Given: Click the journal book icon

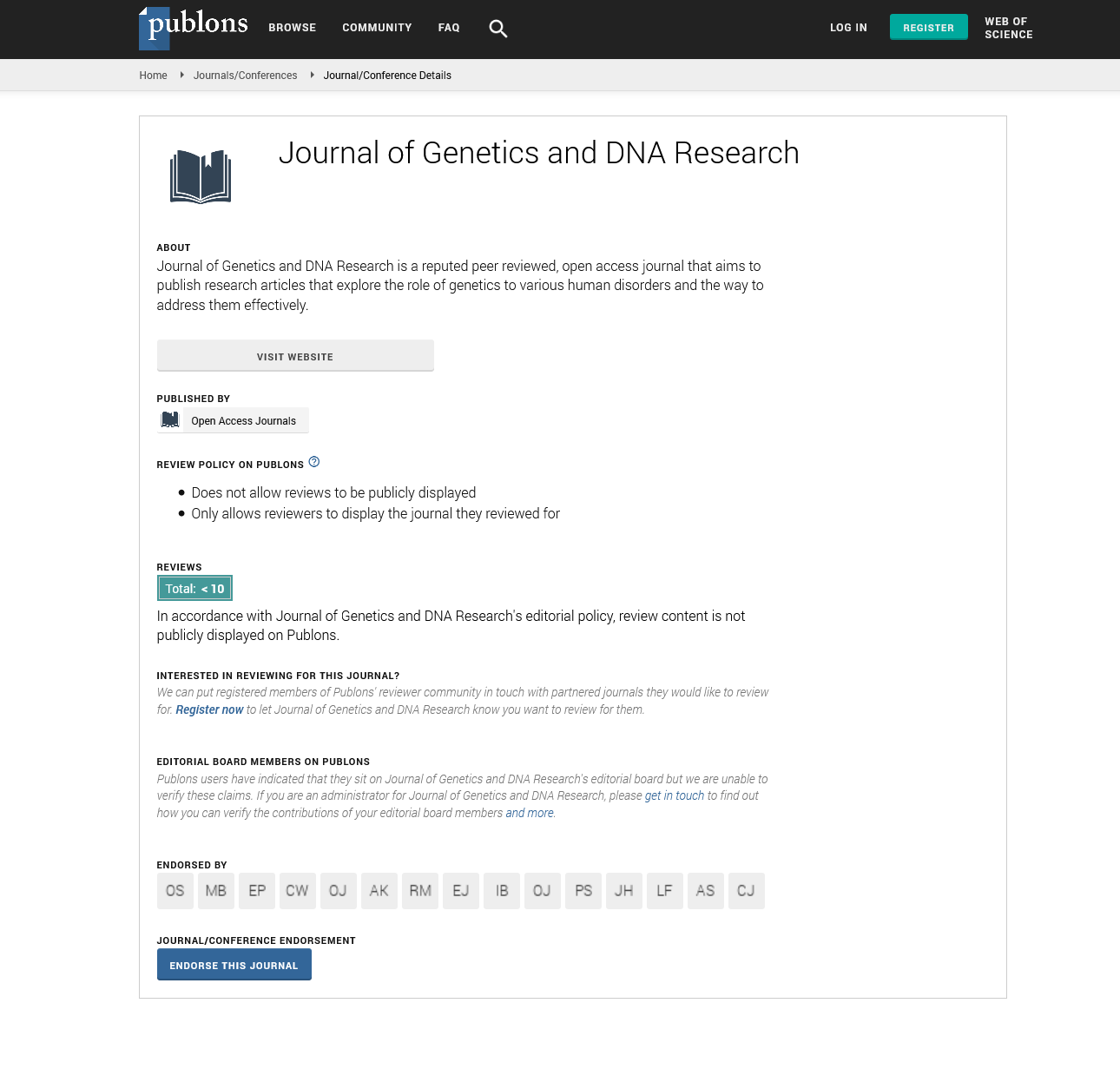Looking at the screenshot, I should (x=201, y=177).
